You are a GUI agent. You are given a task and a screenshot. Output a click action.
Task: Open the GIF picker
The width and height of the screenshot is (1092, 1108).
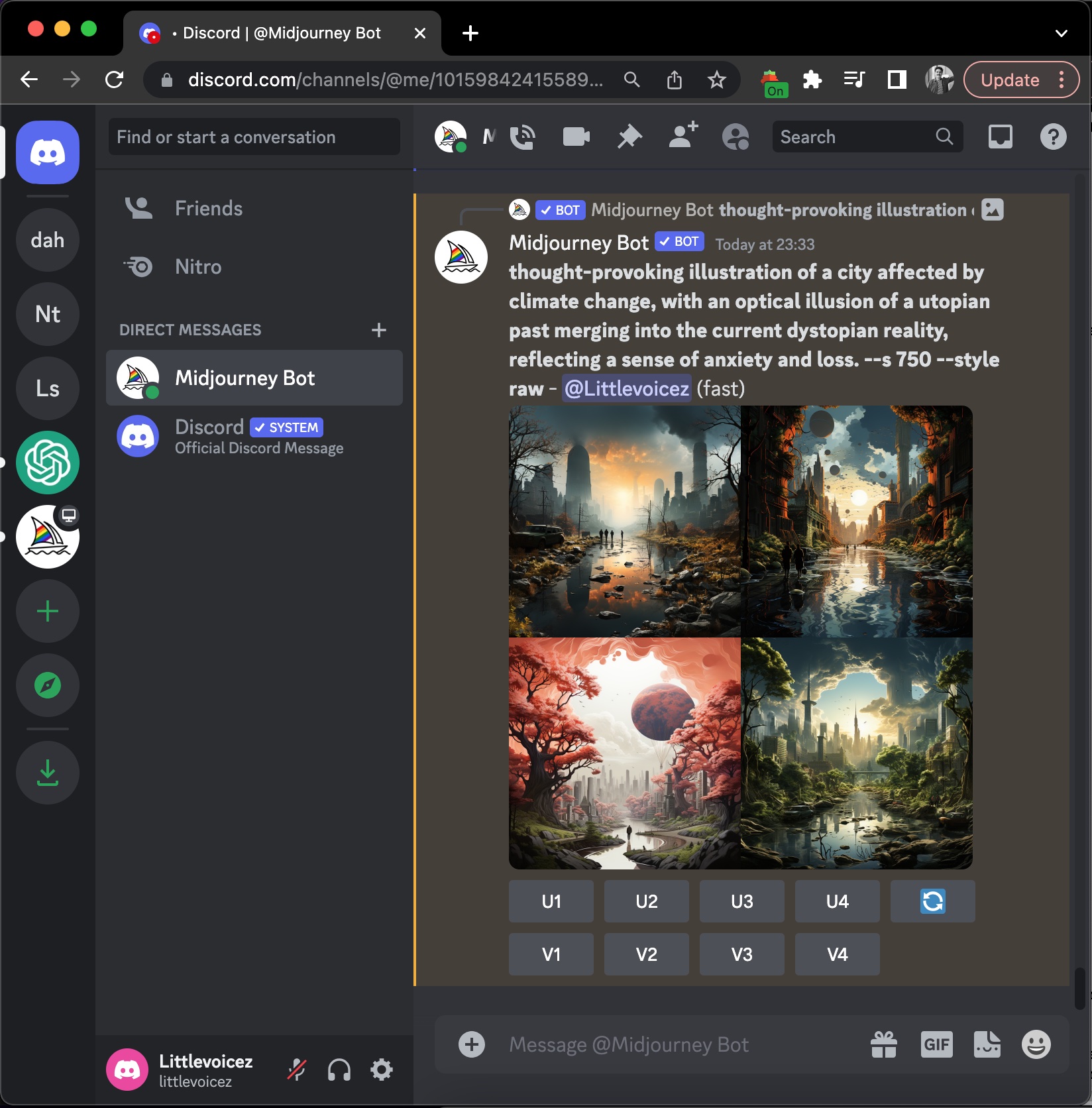coord(936,1045)
